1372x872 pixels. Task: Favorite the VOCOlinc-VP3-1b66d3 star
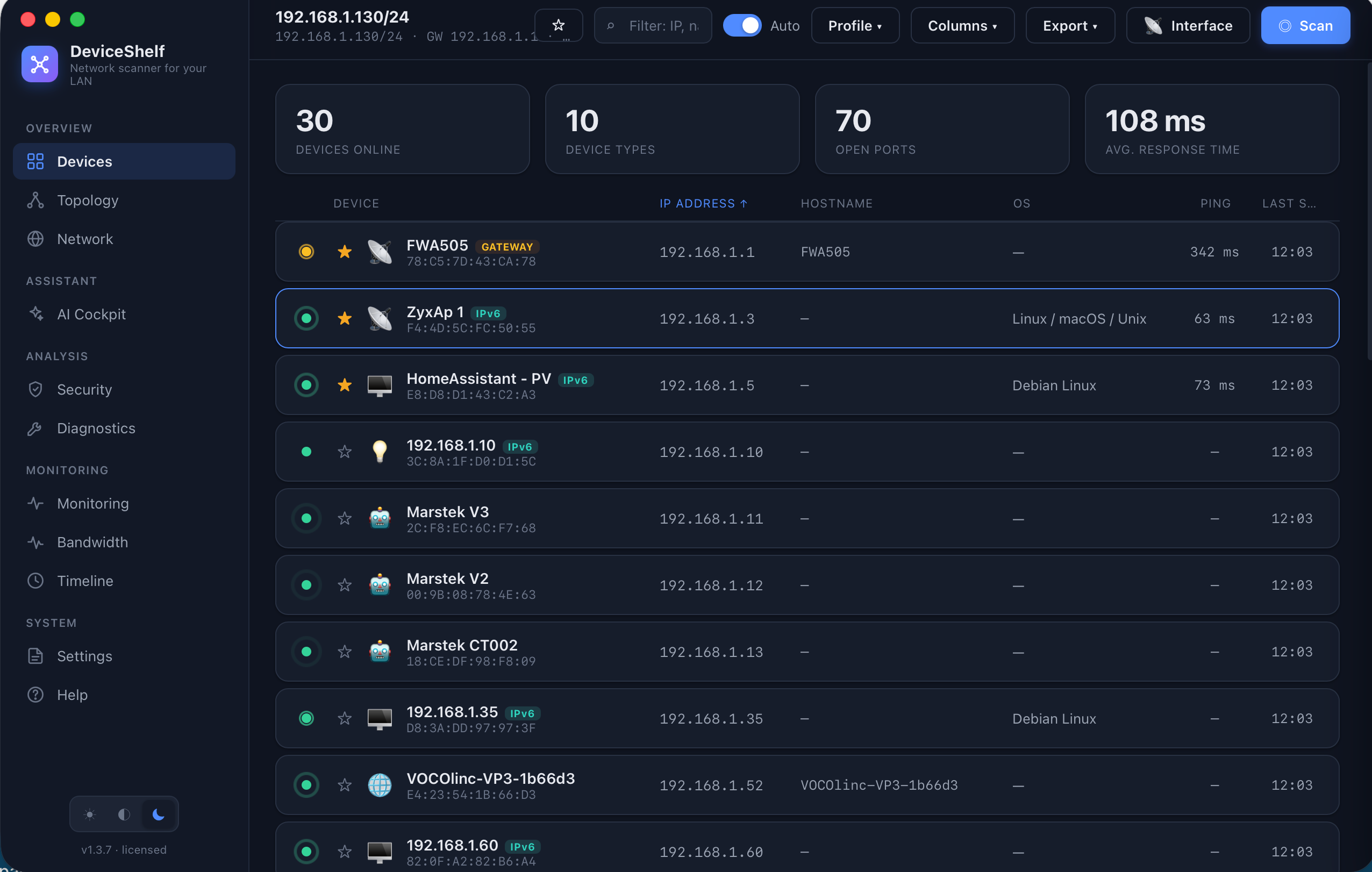click(x=345, y=785)
